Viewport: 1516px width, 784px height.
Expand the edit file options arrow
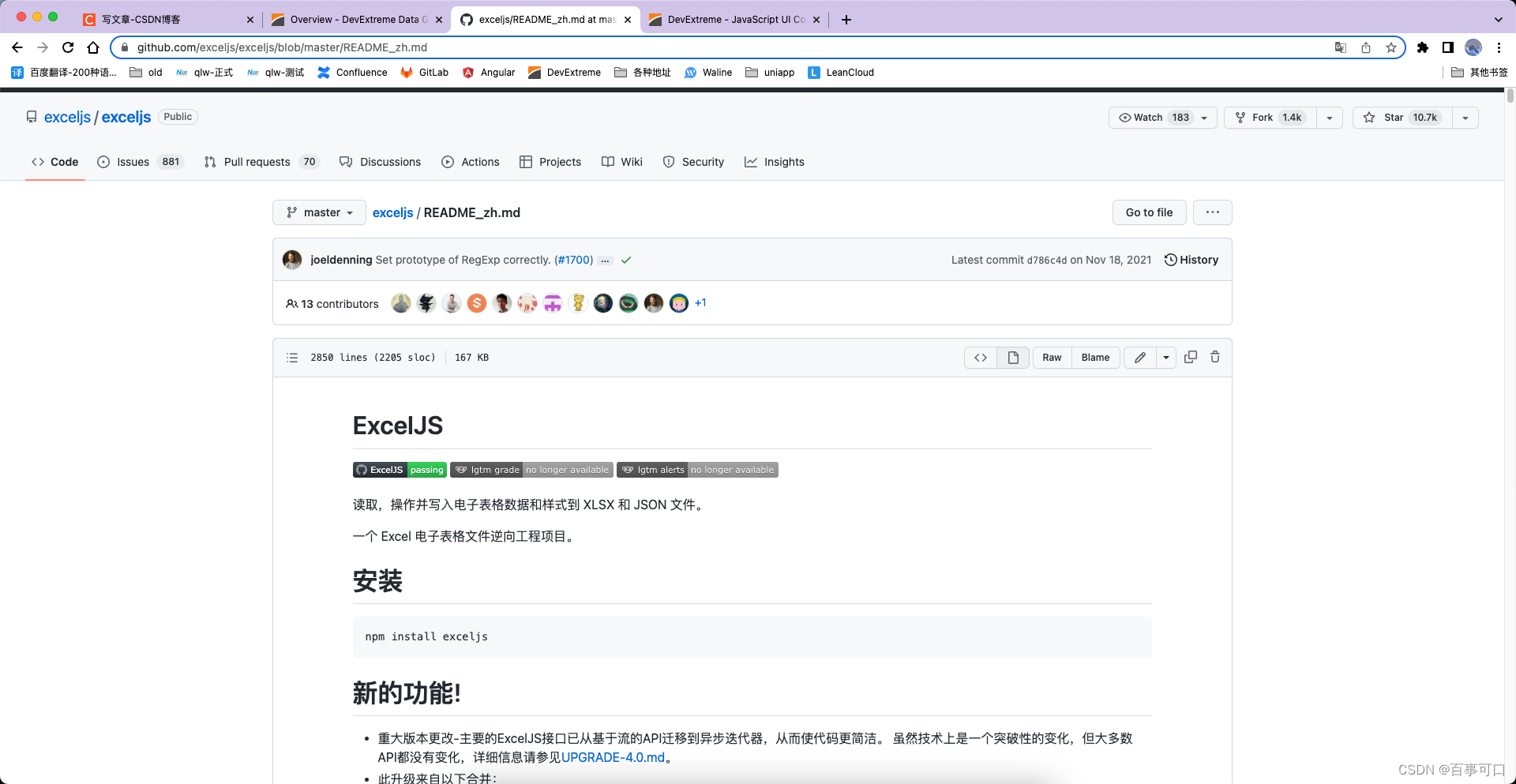click(x=1166, y=358)
